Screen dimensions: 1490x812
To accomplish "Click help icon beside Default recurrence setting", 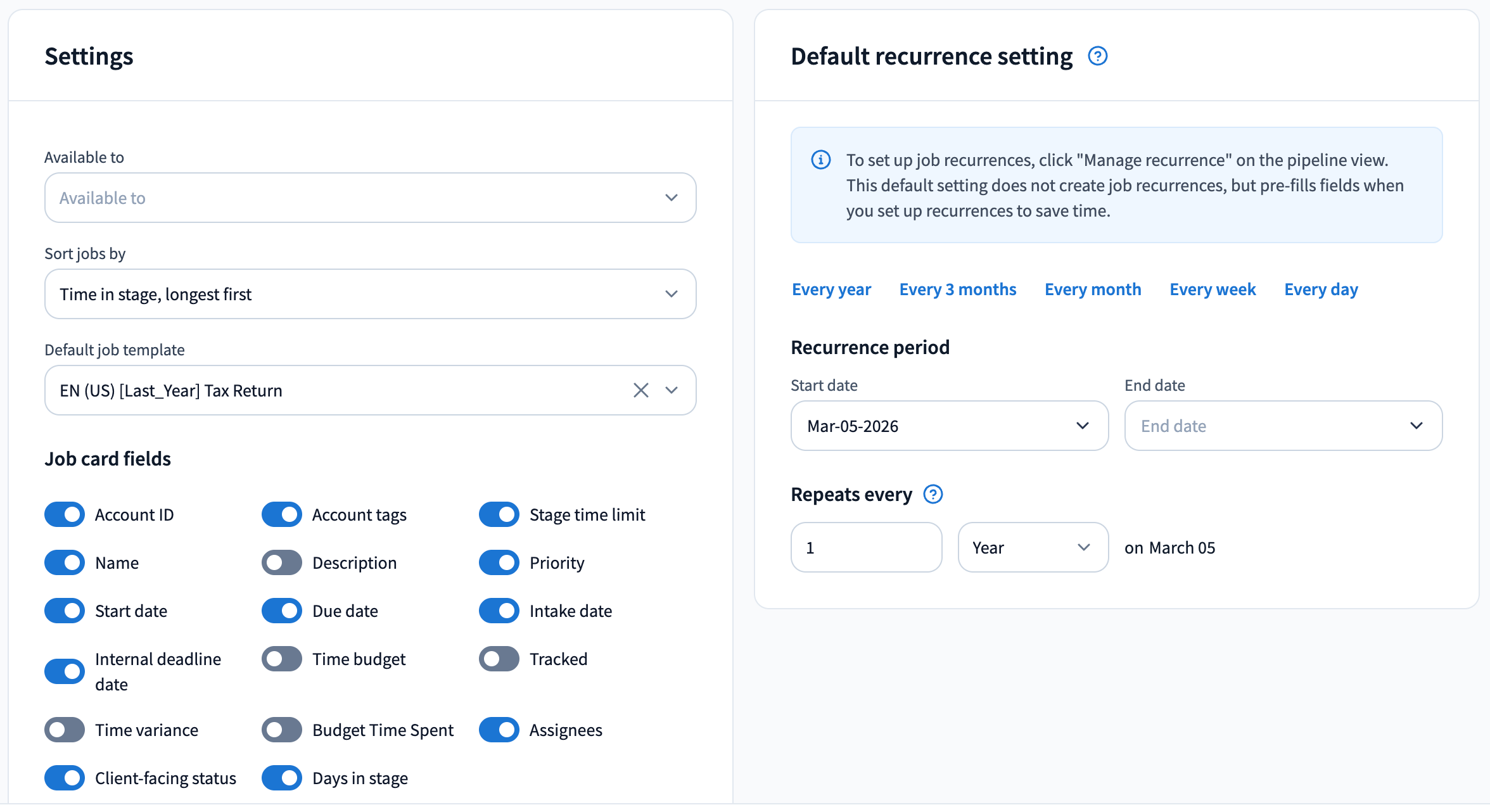I will tap(1097, 56).
